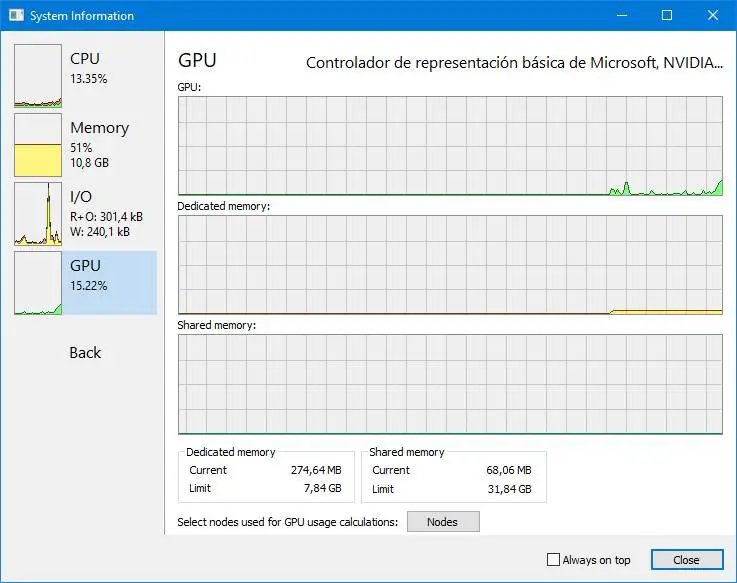The width and height of the screenshot is (737, 583).
Task: Enable the Always on top checkbox
Action: click(554, 560)
